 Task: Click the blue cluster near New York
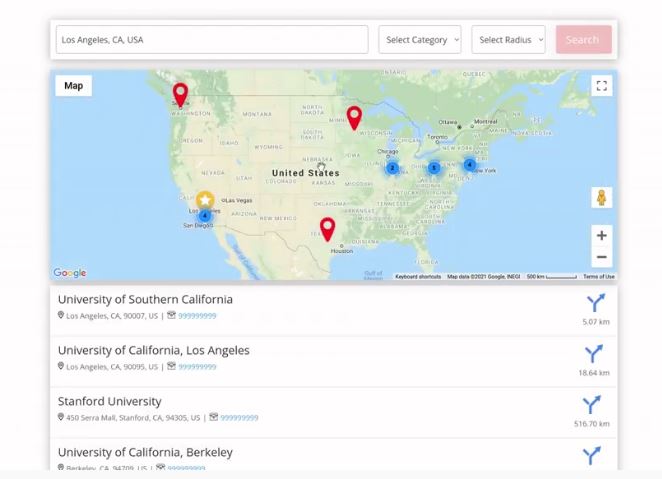click(x=469, y=165)
